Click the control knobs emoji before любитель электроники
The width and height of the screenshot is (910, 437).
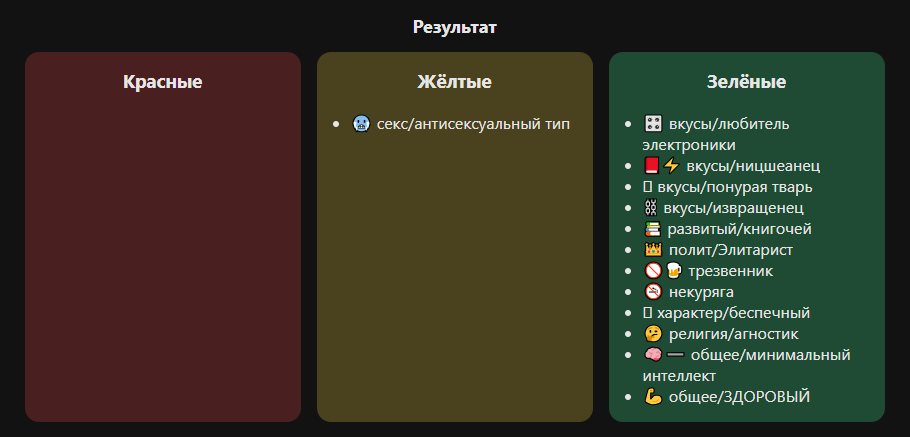click(x=653, y=124)
